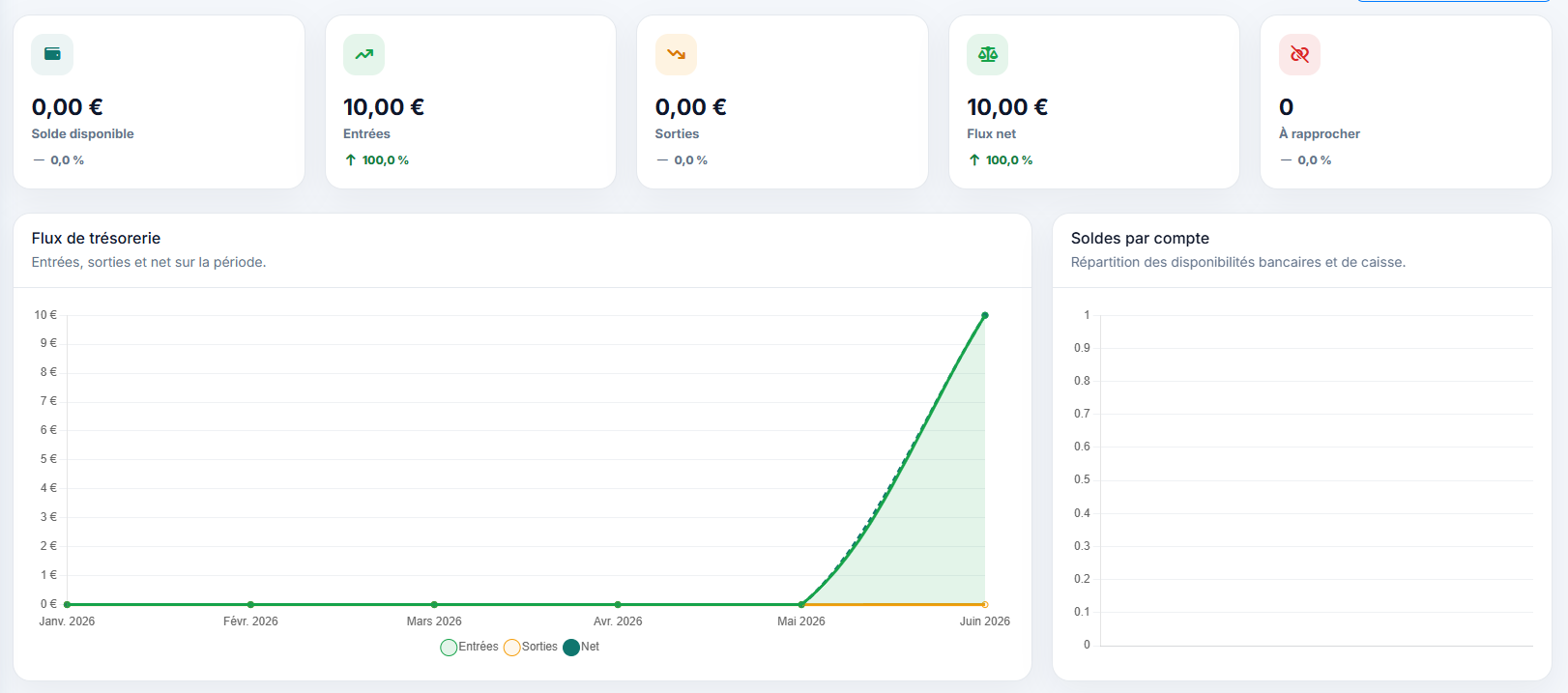The height and width of the screenshot is (693, 1568).
Task: Click the Févr. 2026 data point on the chart
Action: (x=250, y=604)
